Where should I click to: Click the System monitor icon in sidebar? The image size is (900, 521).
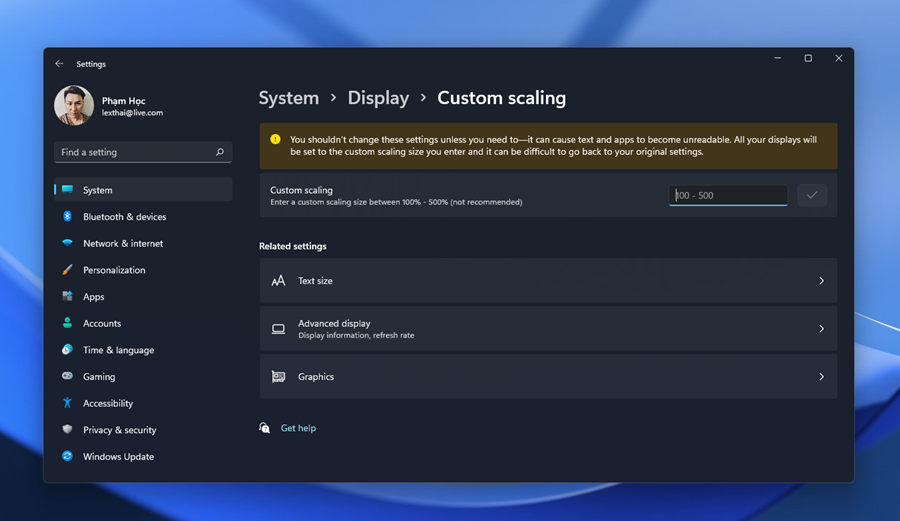point(67,189)
